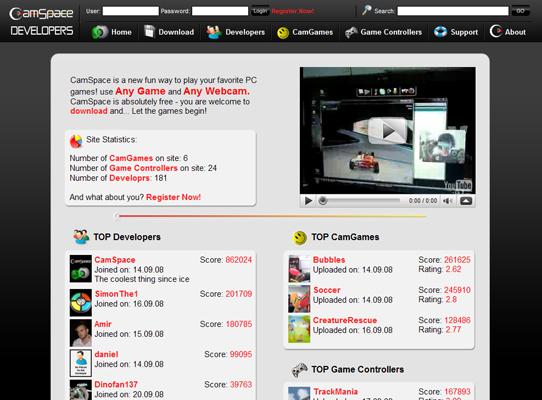Click the lifebuoy Support icon
542x400 pixels.
click(440, 32)
